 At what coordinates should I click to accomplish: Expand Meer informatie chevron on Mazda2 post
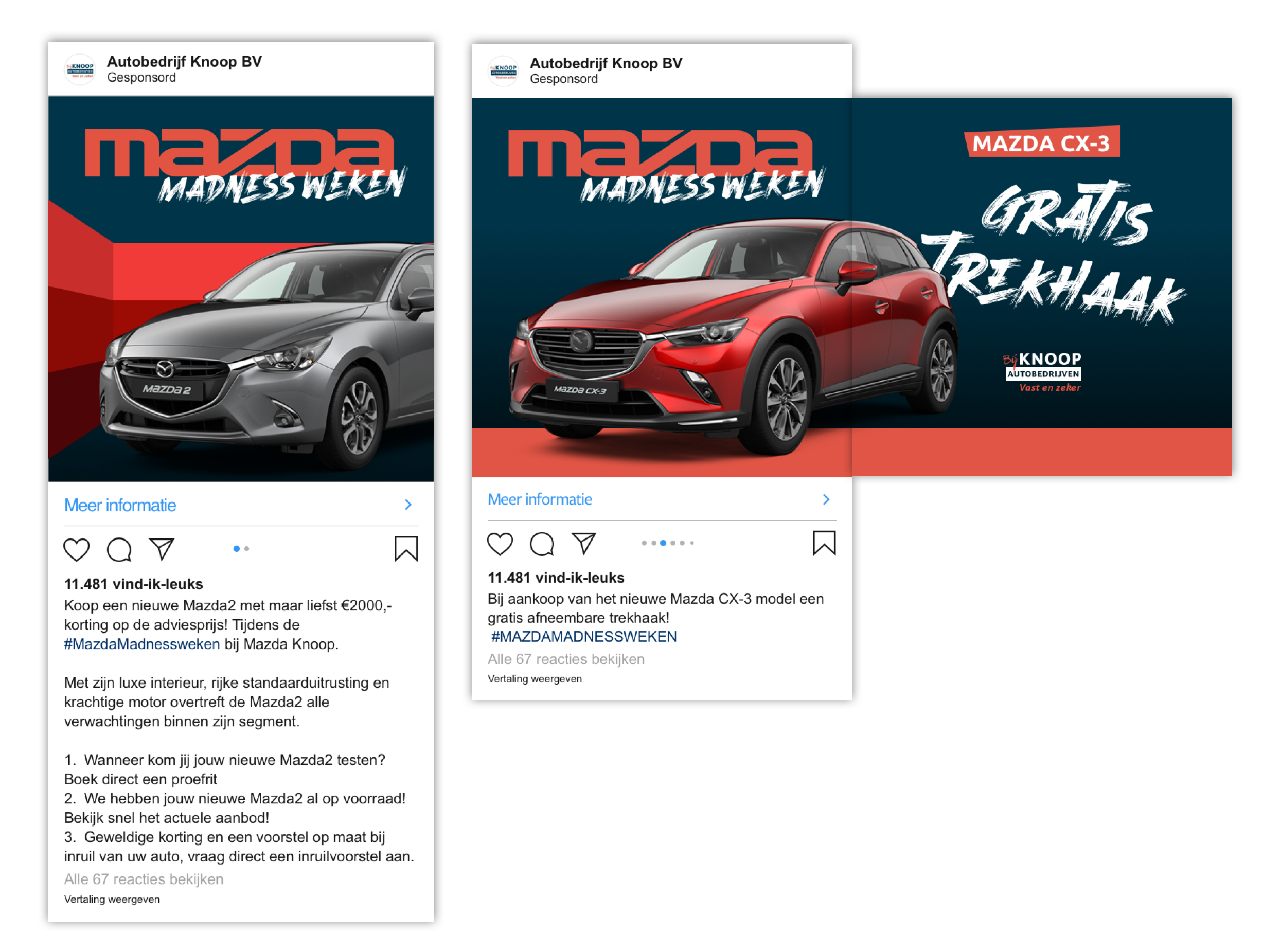408,505
